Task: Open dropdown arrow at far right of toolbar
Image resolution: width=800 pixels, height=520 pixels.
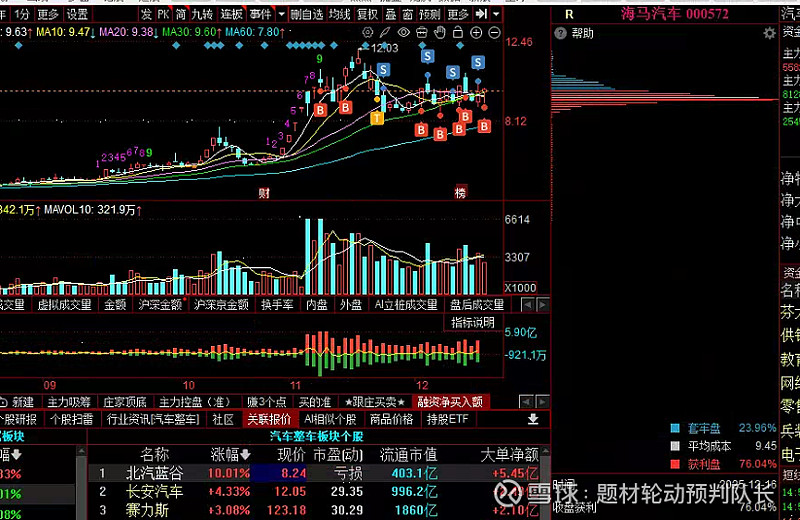Action: (x=496, y=14)
